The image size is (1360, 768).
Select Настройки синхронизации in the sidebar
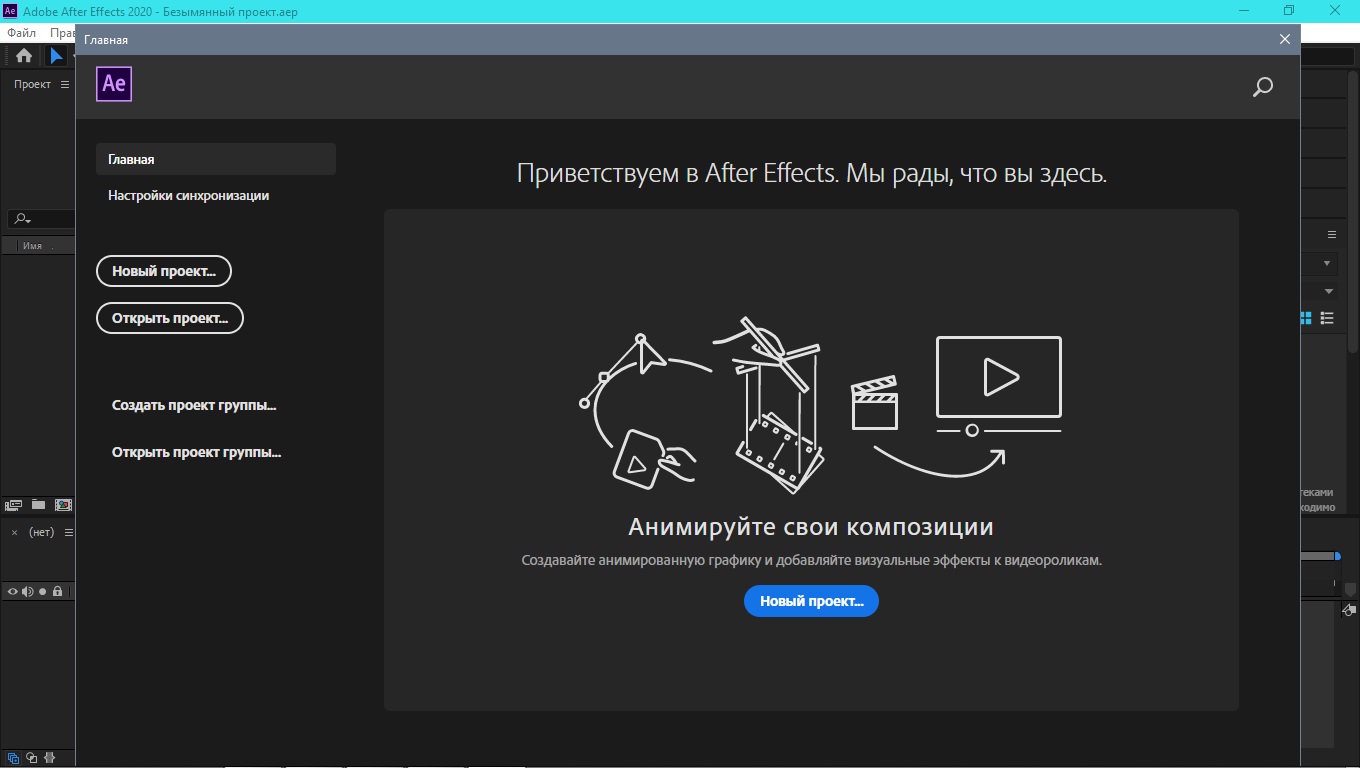188,196
